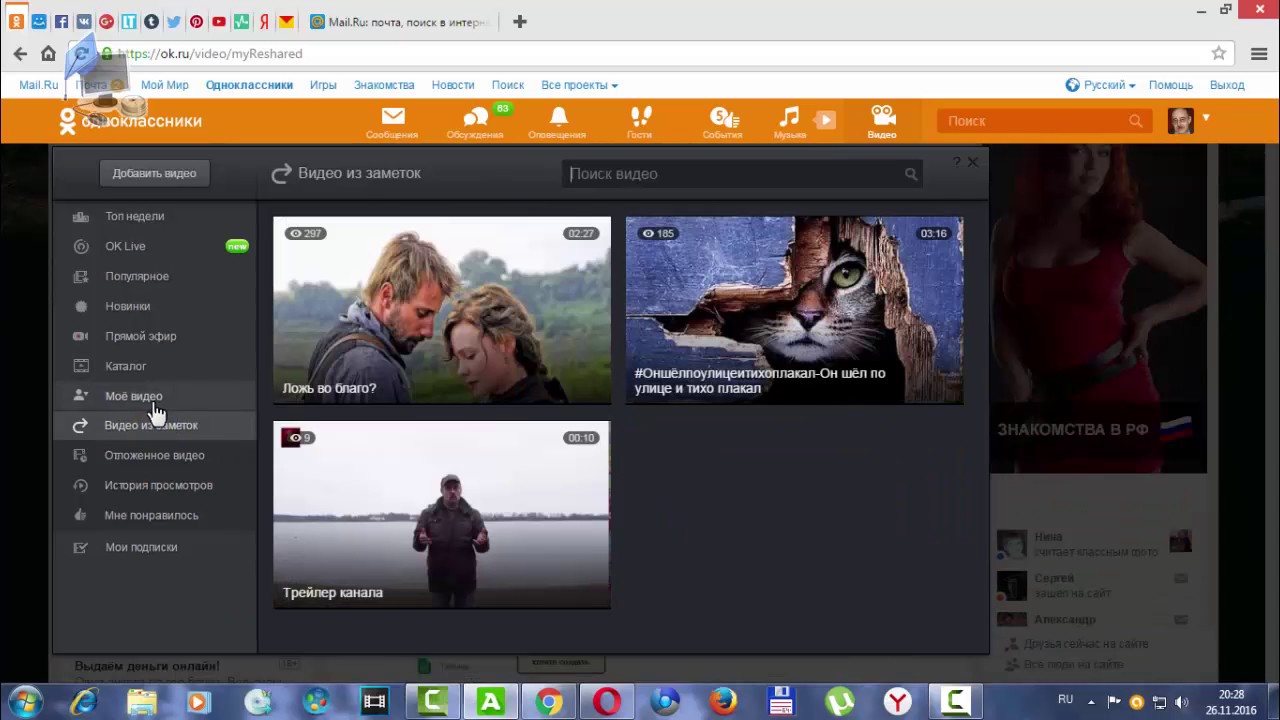This screenshot has height=720, width=1280.
Task: Open a new browser tab
Action: click(x=520, y=21)
